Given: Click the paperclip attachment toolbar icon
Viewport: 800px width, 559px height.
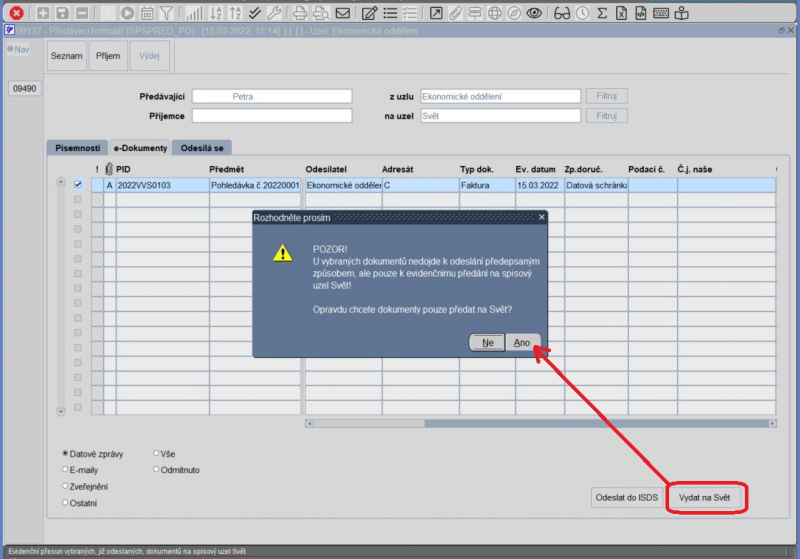Looking at the screenshot, I should pos(455,13).
